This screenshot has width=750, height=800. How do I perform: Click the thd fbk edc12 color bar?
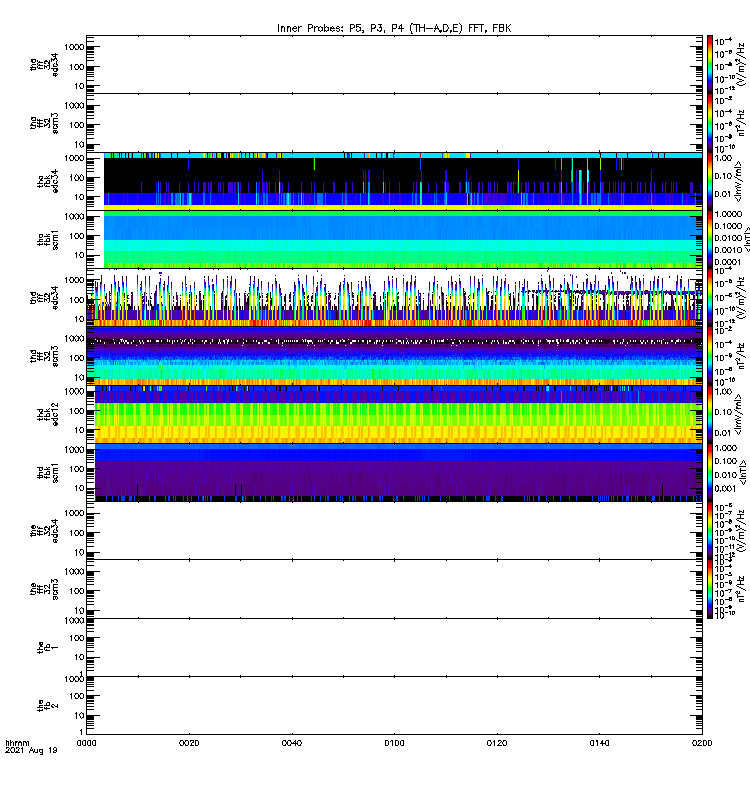tap(710, 414)
